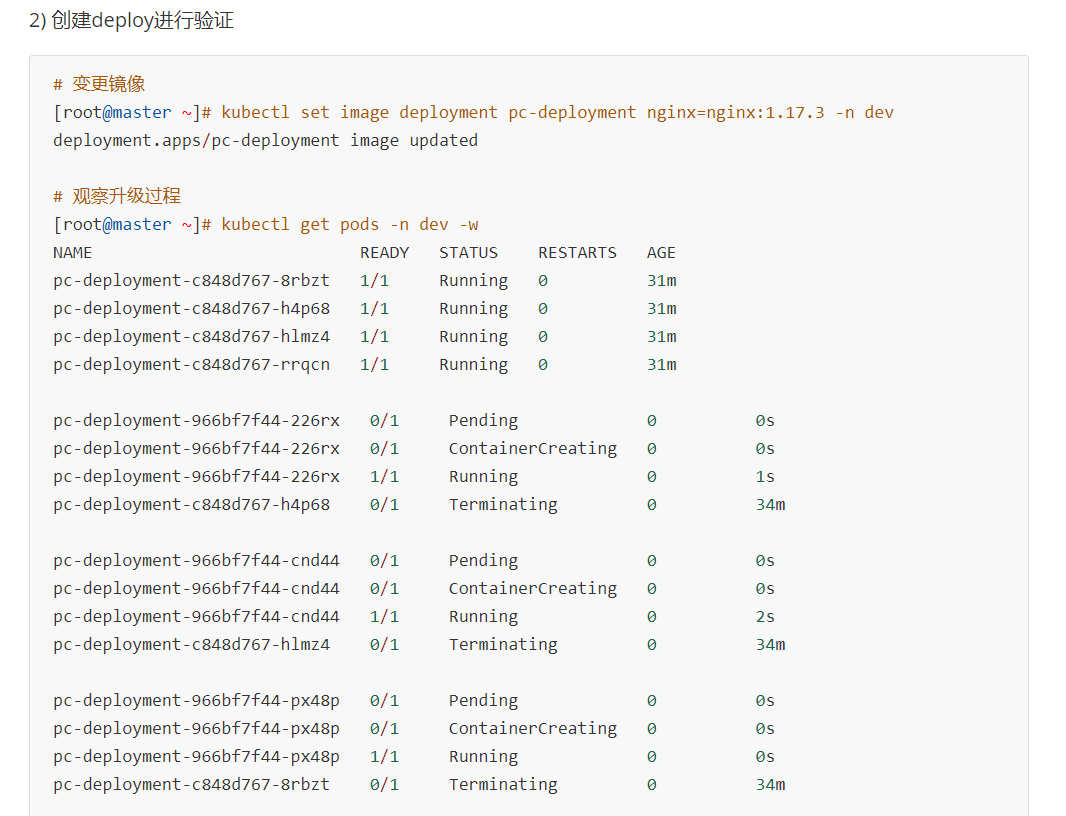Click "deployment.apps/pc-deployment image updated" output line
The image size is (1066, 816).
pyautogui.click(x=265, y=141)
